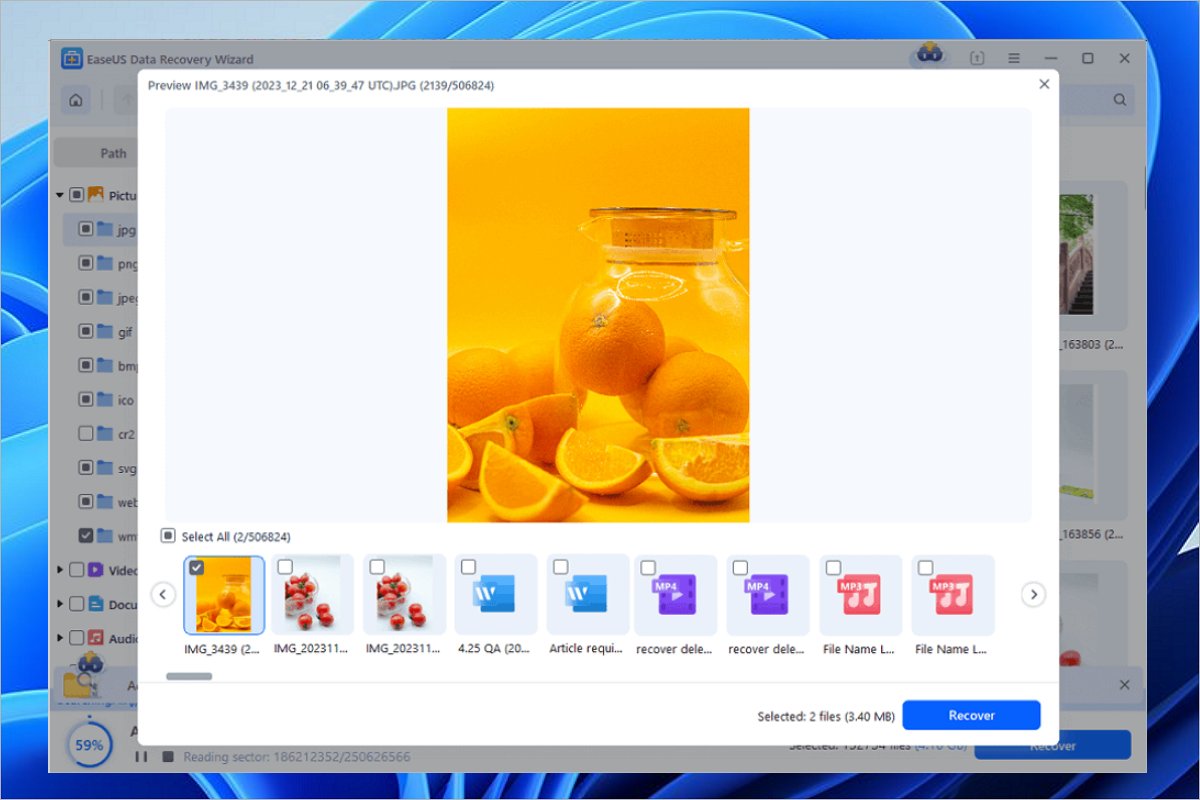Image resolution: width=1200 pixels, height=800 pixels.
Task: Select the cr2 folder icon
Action: coord(105,434)
